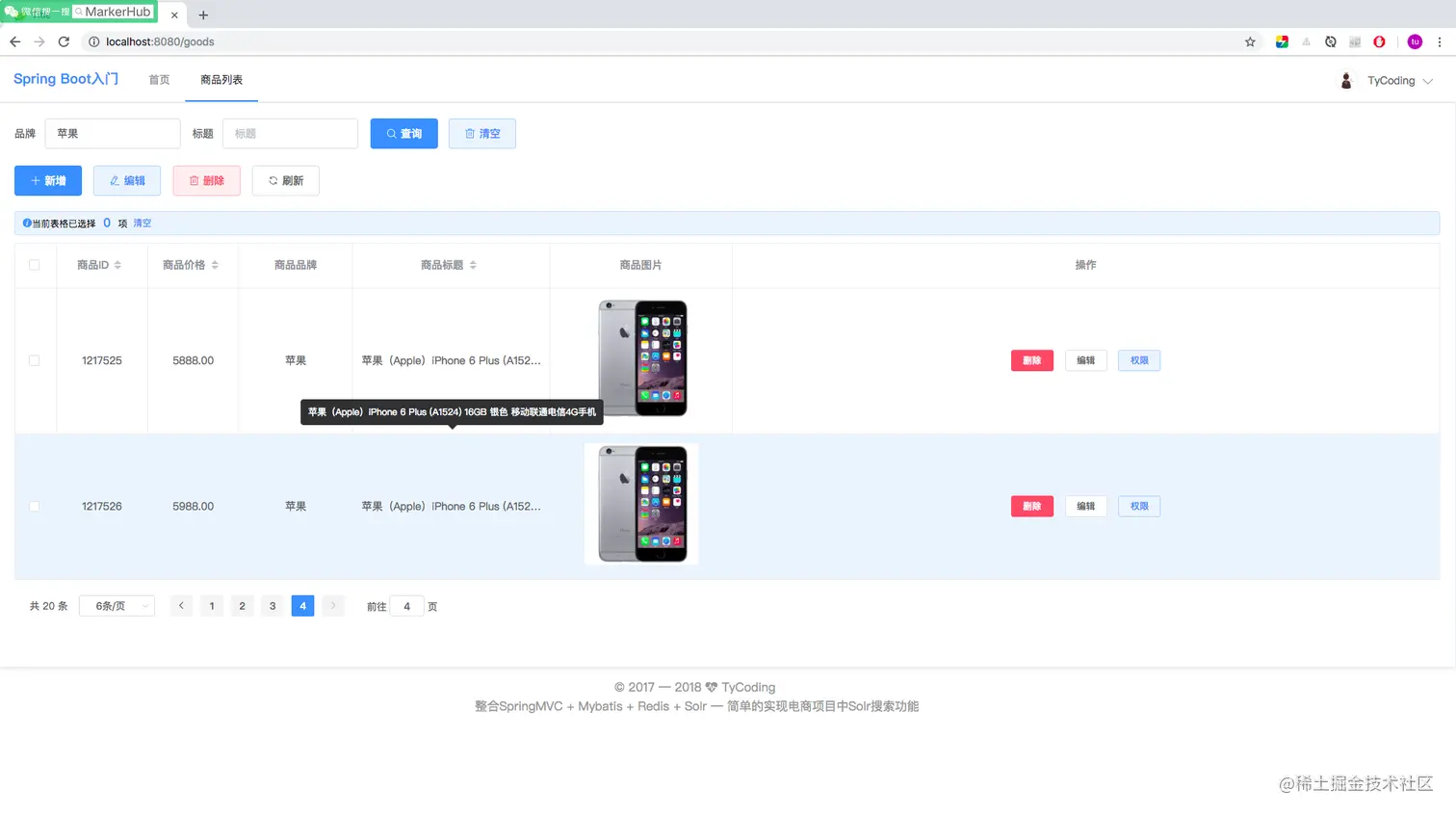
Task: Click the 清空 link in the selection info bar
Action: click(142, 224)
